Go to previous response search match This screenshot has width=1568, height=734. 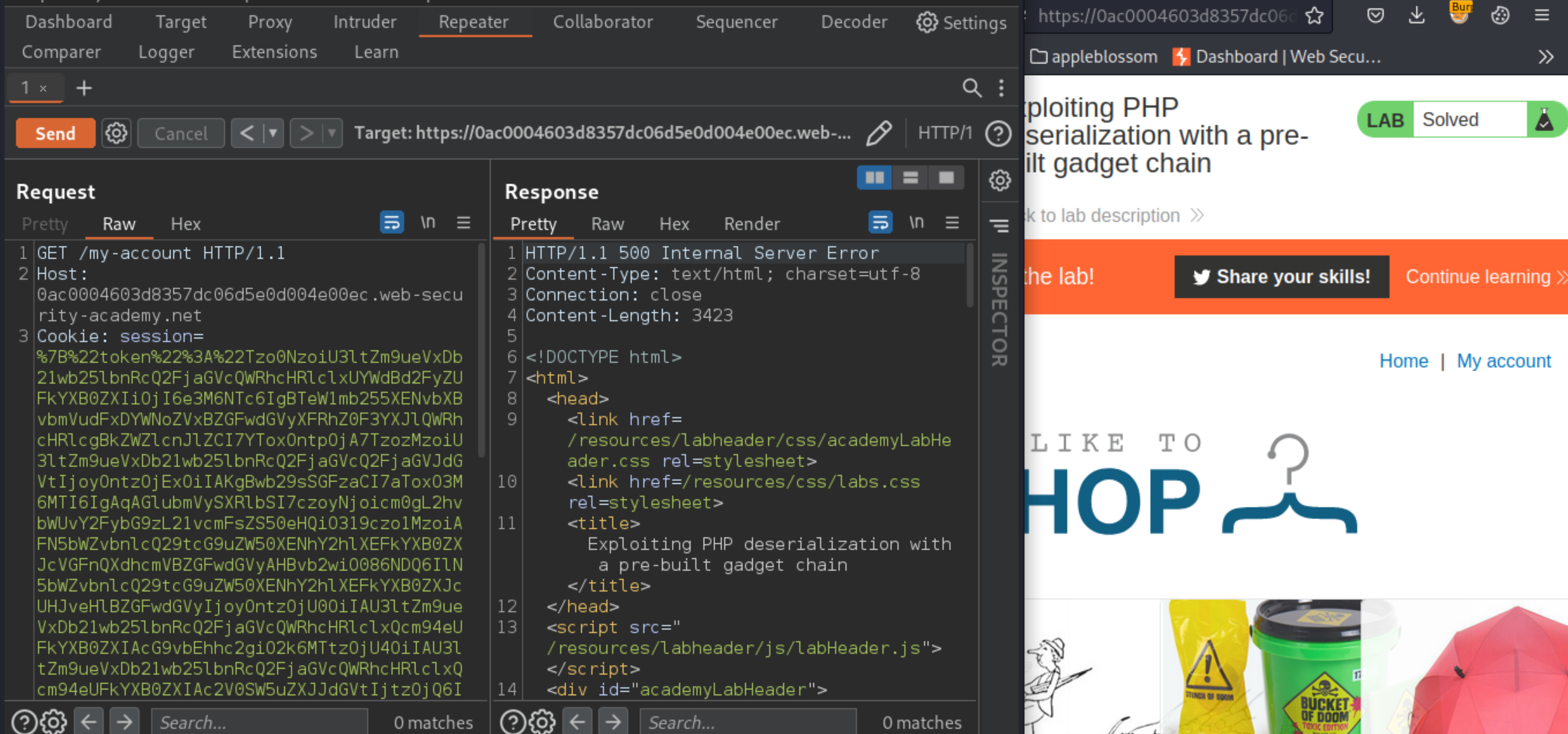pos(577,722)
